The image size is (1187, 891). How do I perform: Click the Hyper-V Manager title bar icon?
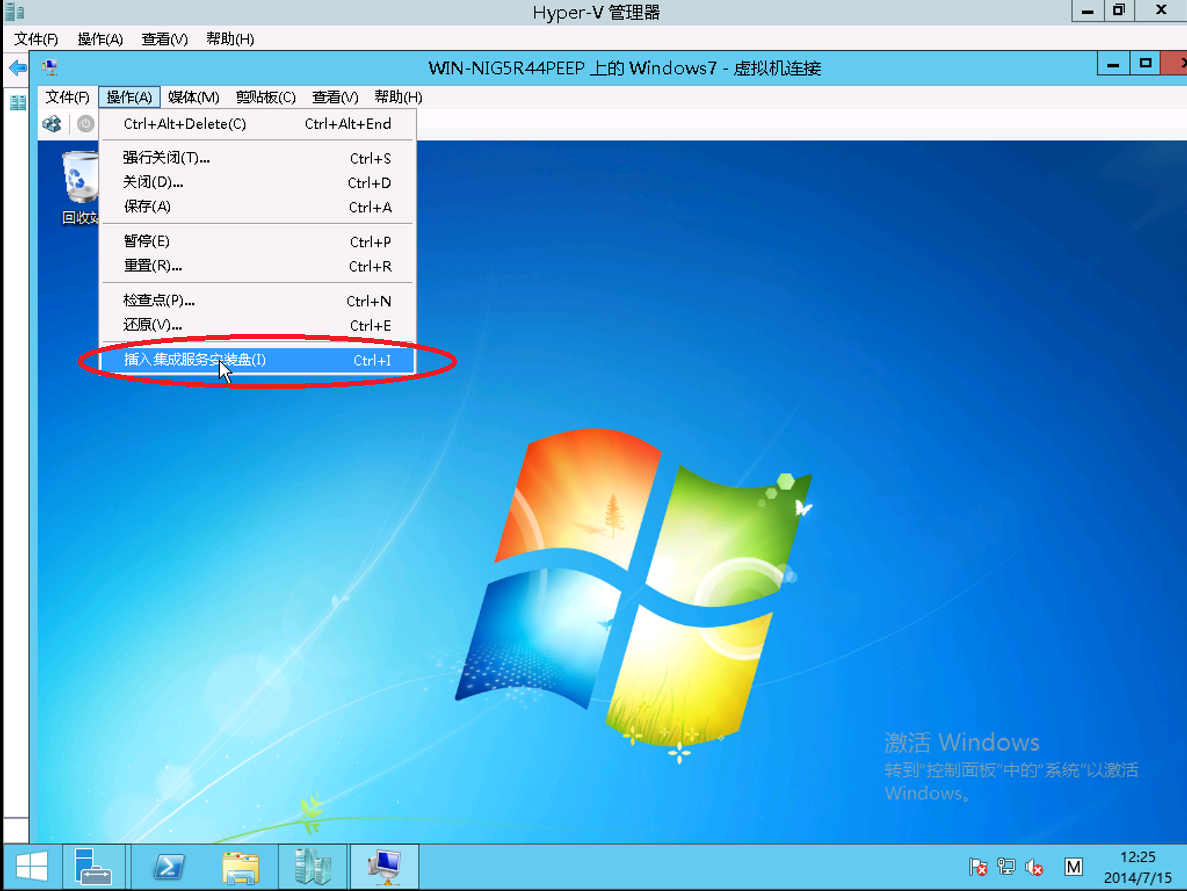[x=14, y=11]
